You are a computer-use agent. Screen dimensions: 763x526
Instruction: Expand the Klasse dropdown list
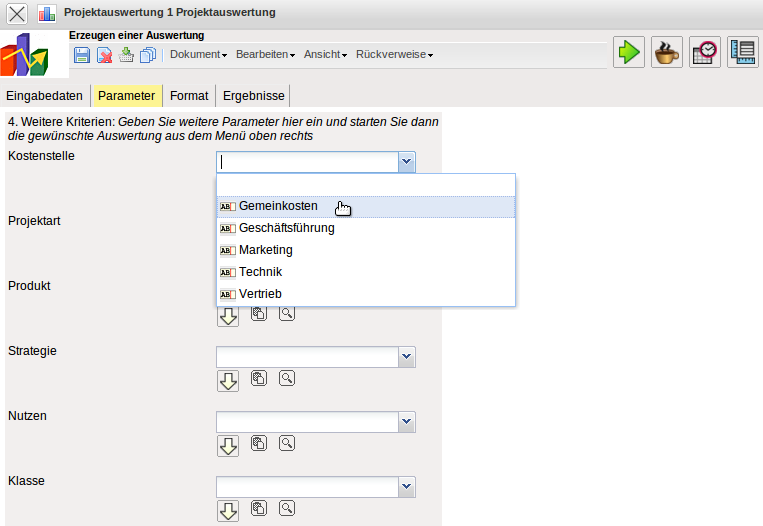tap(406, 487)
